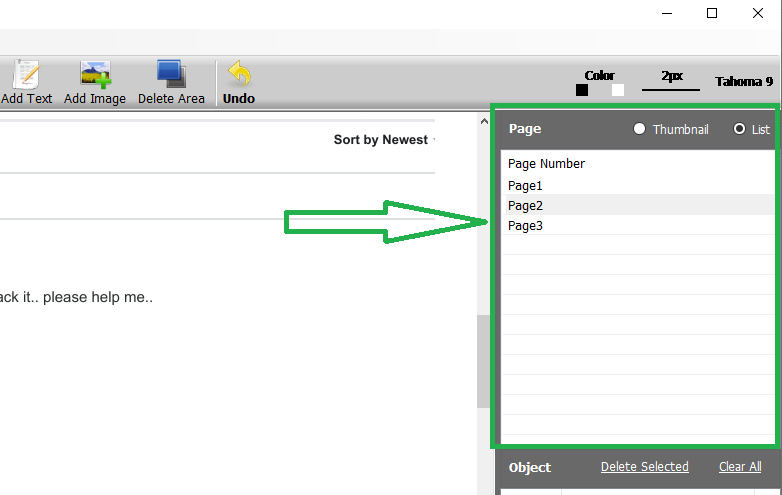Select the Delete Area tool
This screenshot has width=782, height=495.
coord(171,82)
